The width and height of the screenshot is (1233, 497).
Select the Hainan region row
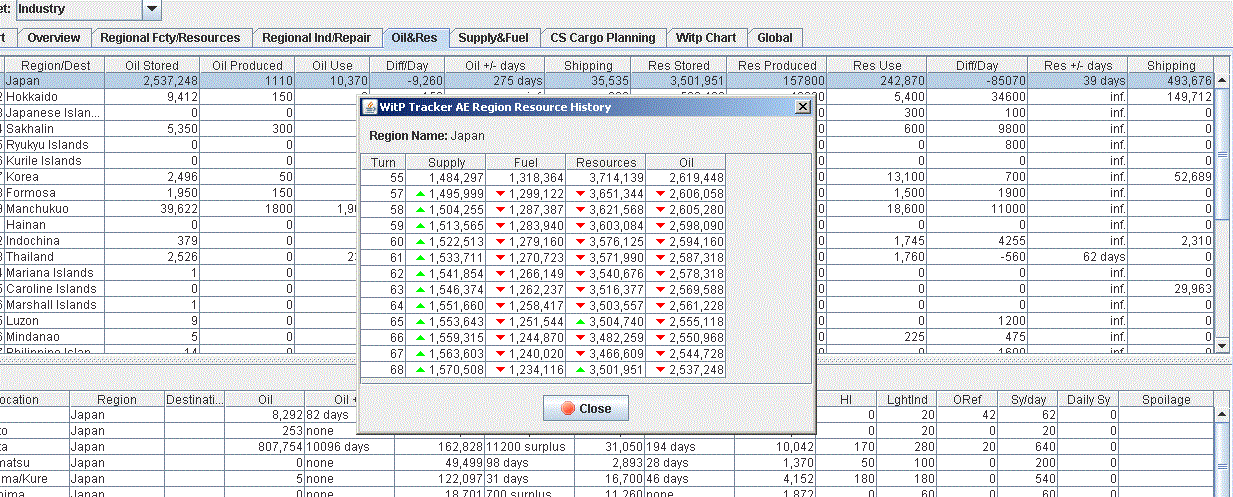(608, 225)
